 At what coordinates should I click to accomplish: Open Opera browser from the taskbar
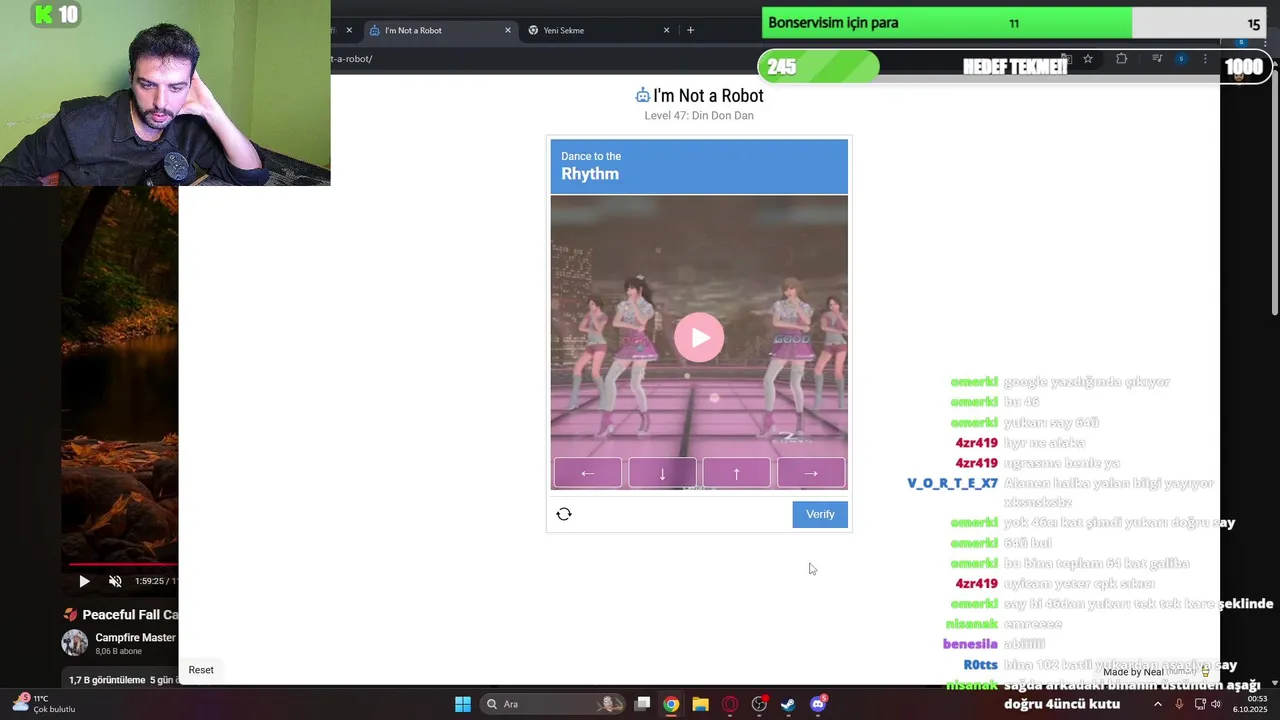[730, 704]
